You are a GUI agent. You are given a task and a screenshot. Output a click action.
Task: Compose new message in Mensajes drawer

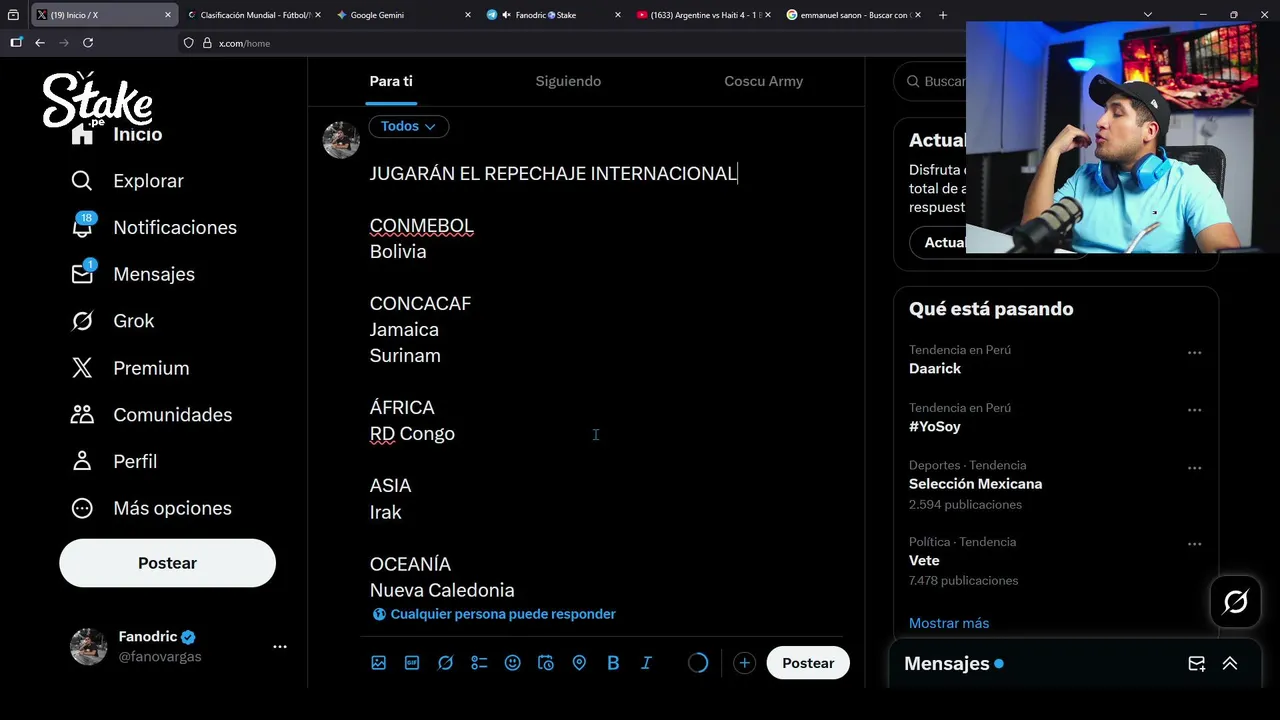[1196, 664]
